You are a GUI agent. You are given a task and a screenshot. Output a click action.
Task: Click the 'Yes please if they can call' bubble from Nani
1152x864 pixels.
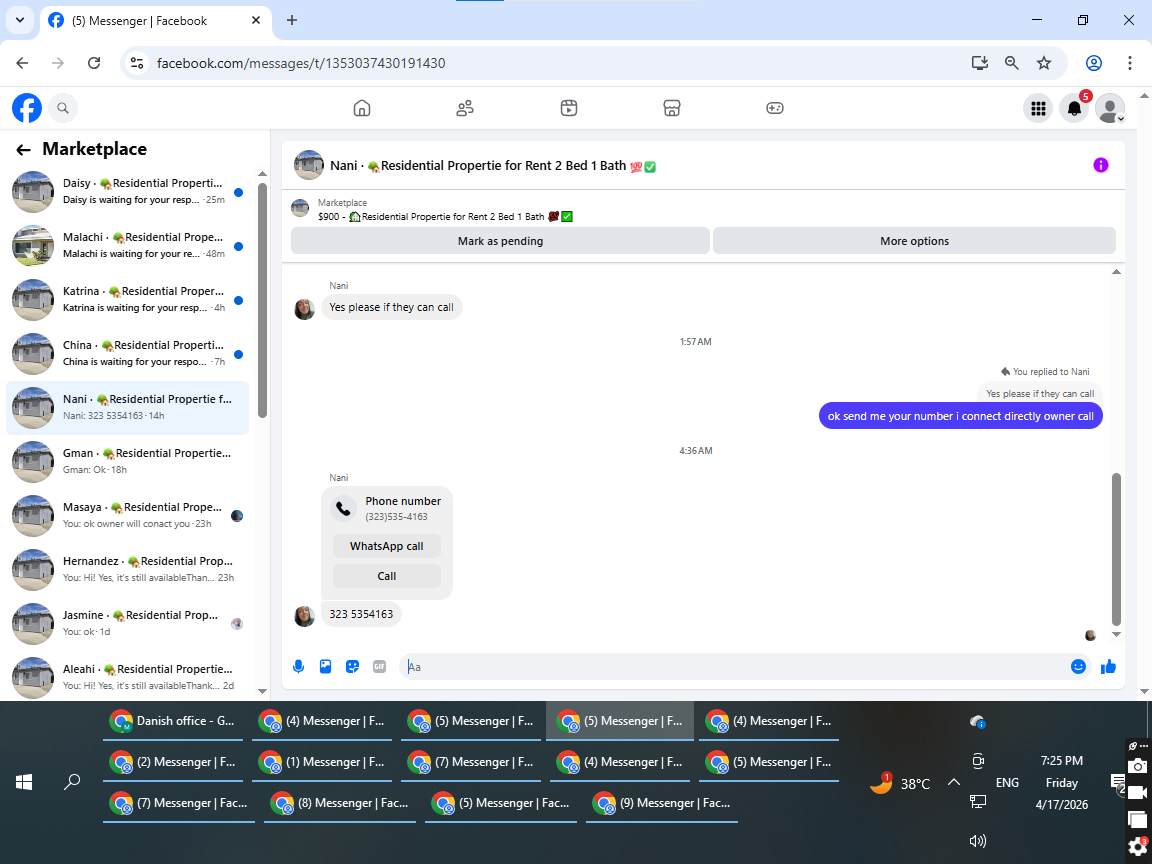[392, 307]
